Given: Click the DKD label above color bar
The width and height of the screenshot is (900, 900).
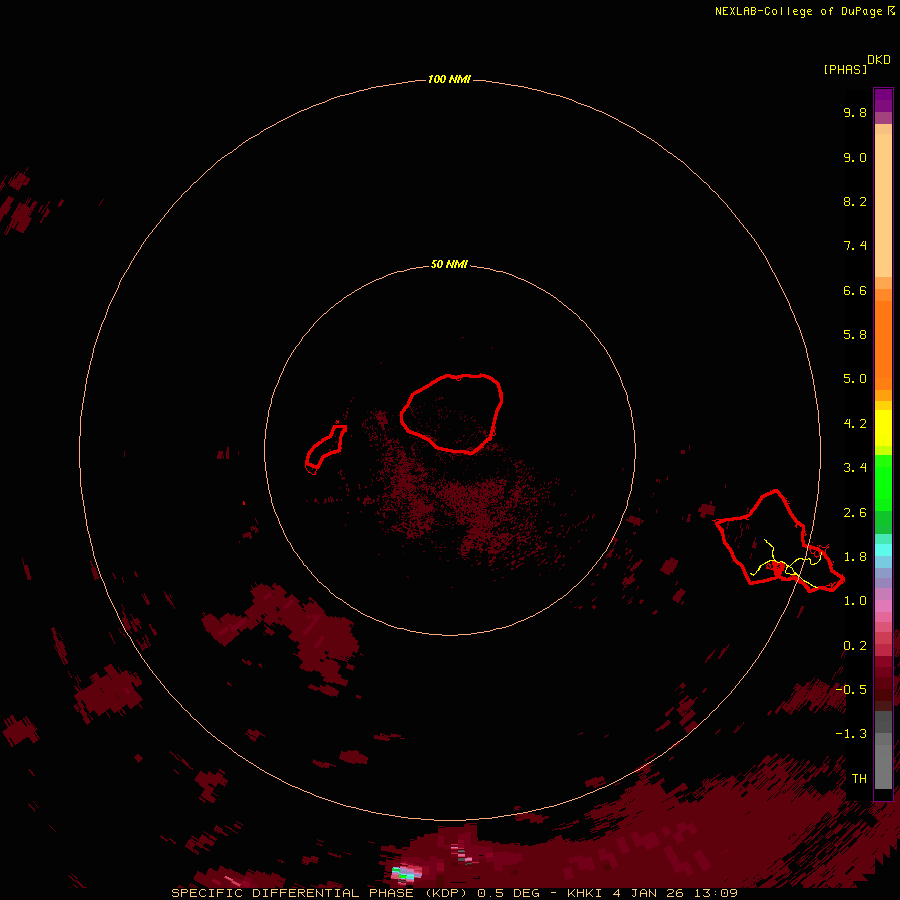Looking at the screenshot, I should (x=879, y=59).
